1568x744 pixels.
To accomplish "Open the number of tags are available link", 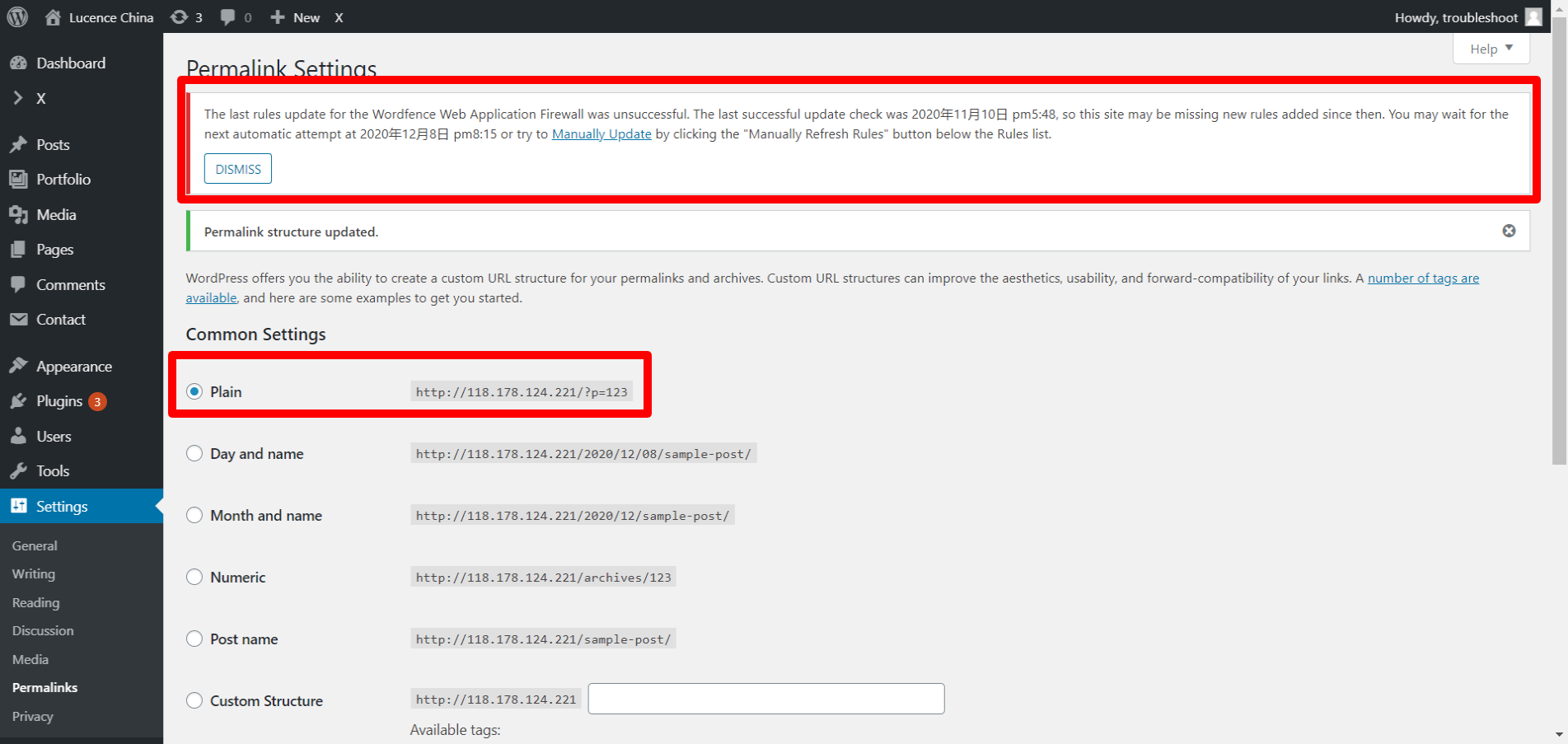I will [1423, 278].
